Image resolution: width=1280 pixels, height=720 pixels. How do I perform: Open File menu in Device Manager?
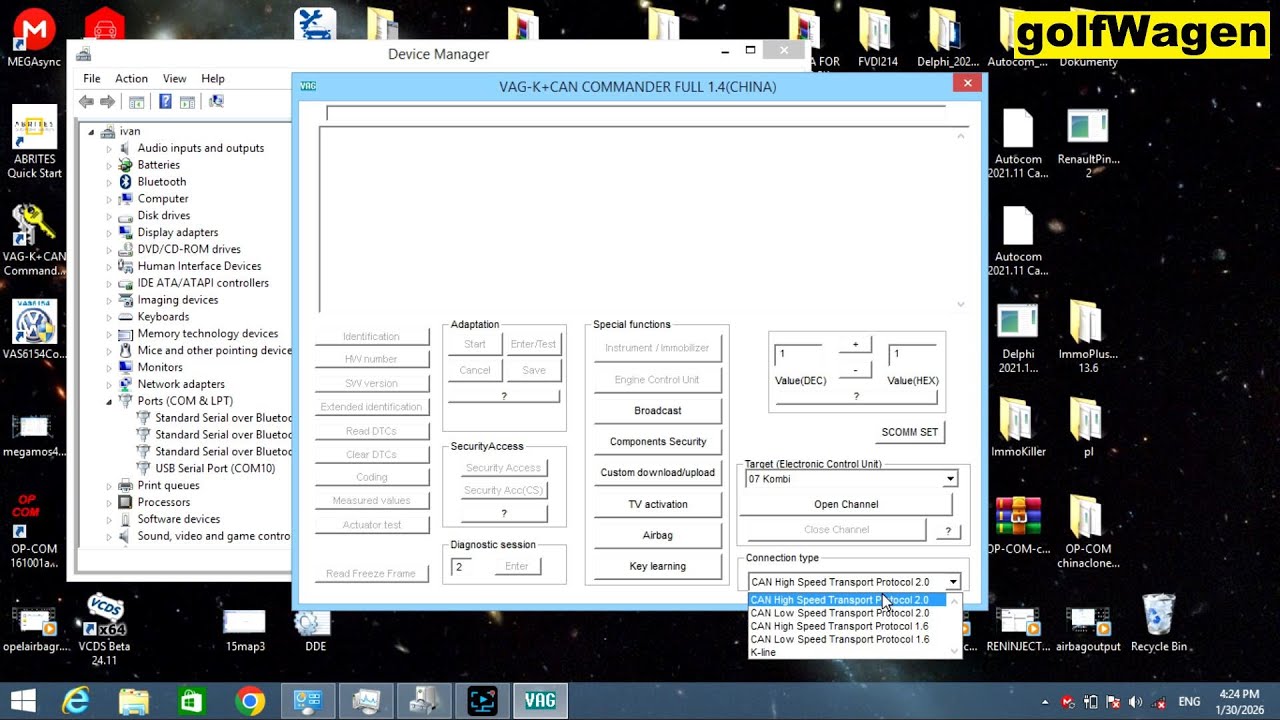click(92, 78)
